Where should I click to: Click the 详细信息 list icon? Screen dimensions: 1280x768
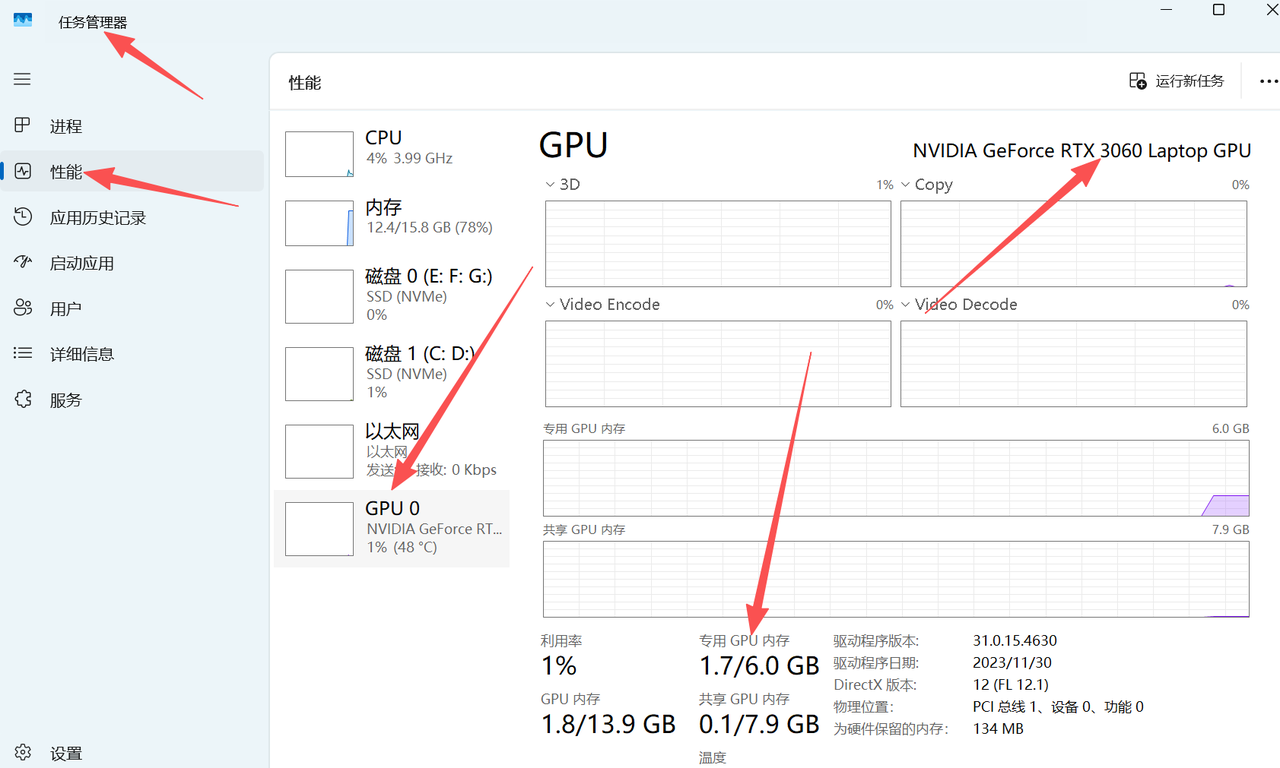click(x=22, y=353)
